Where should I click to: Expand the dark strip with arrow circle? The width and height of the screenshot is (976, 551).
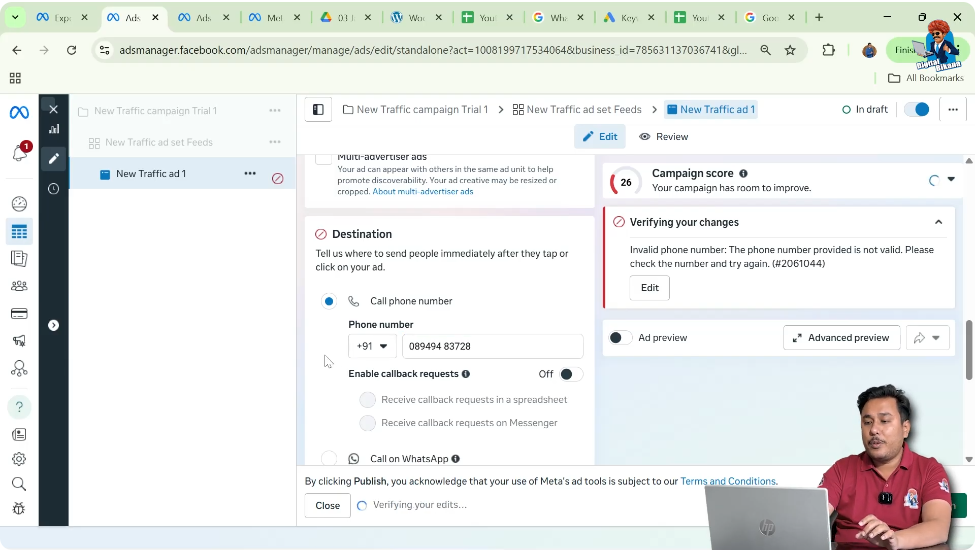(54, 325)
